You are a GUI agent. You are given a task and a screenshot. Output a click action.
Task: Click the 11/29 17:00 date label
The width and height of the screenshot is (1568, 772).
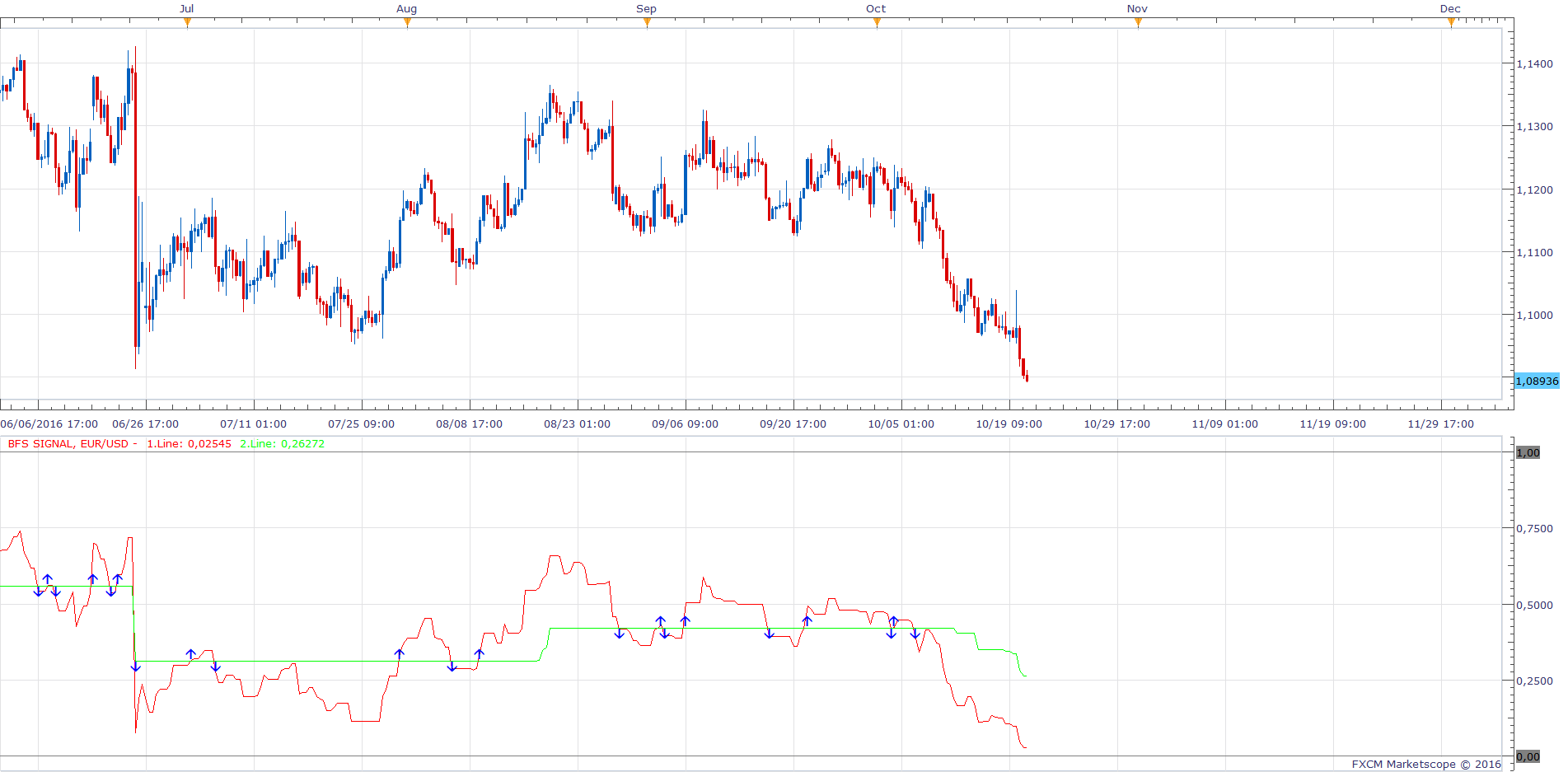coord(1441,424)
